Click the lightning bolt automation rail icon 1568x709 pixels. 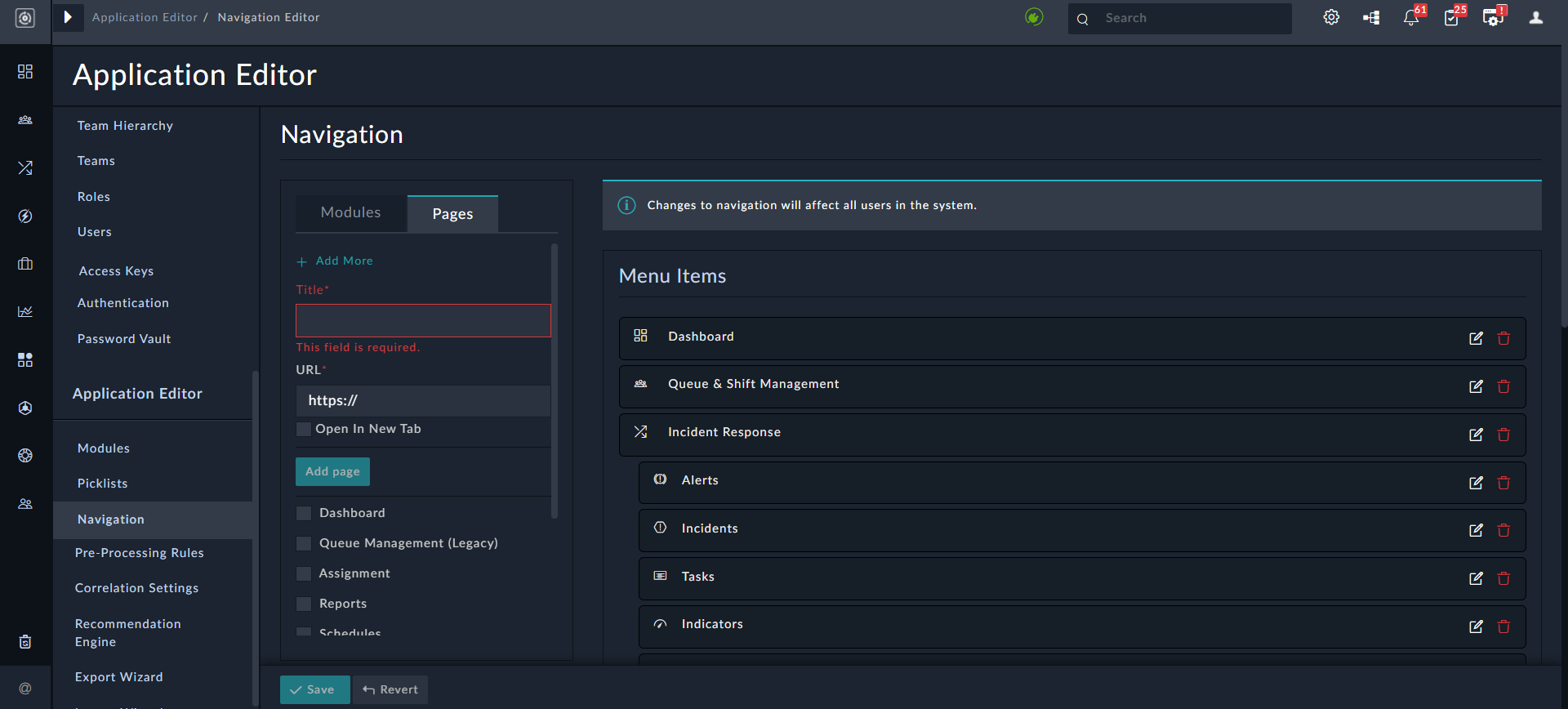(25, 216)
